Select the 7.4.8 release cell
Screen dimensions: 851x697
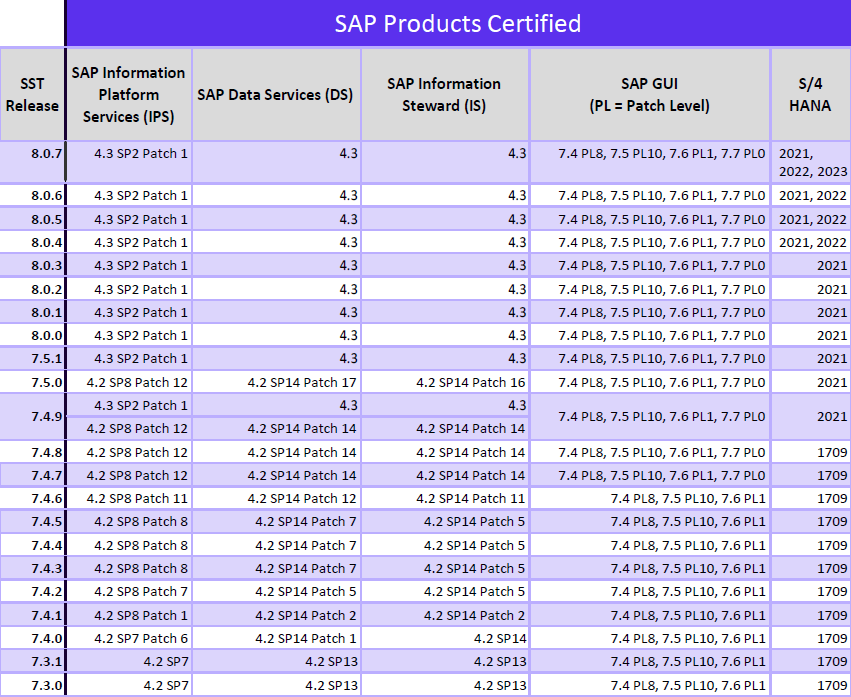coord(32,452)
